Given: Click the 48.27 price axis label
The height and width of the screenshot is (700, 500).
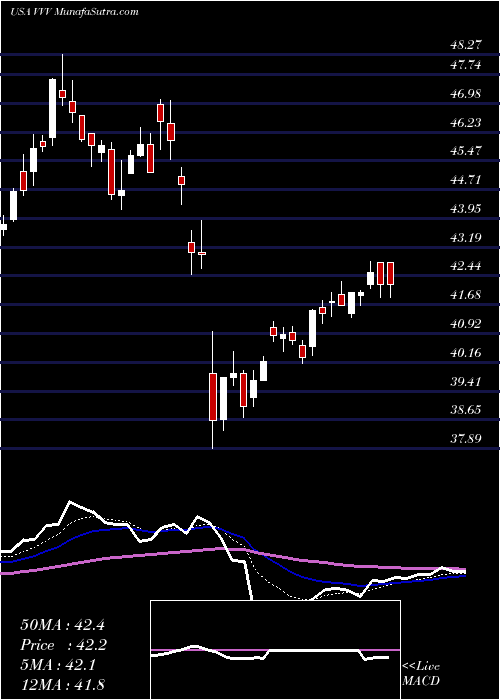Looking at the screenshot, I should (x=465, y=45).
